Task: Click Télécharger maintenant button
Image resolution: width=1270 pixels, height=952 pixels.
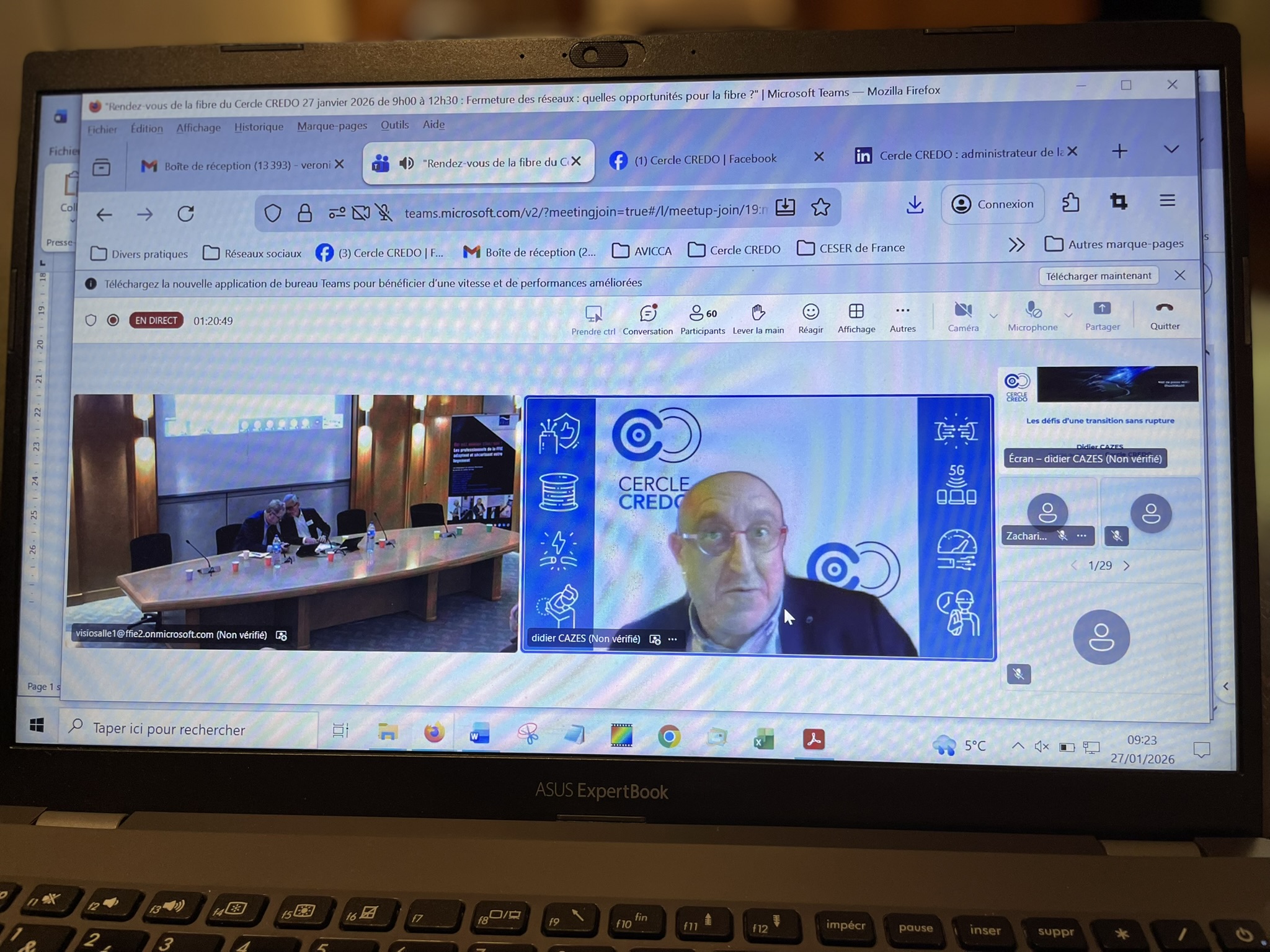Action: (1098, 276)
